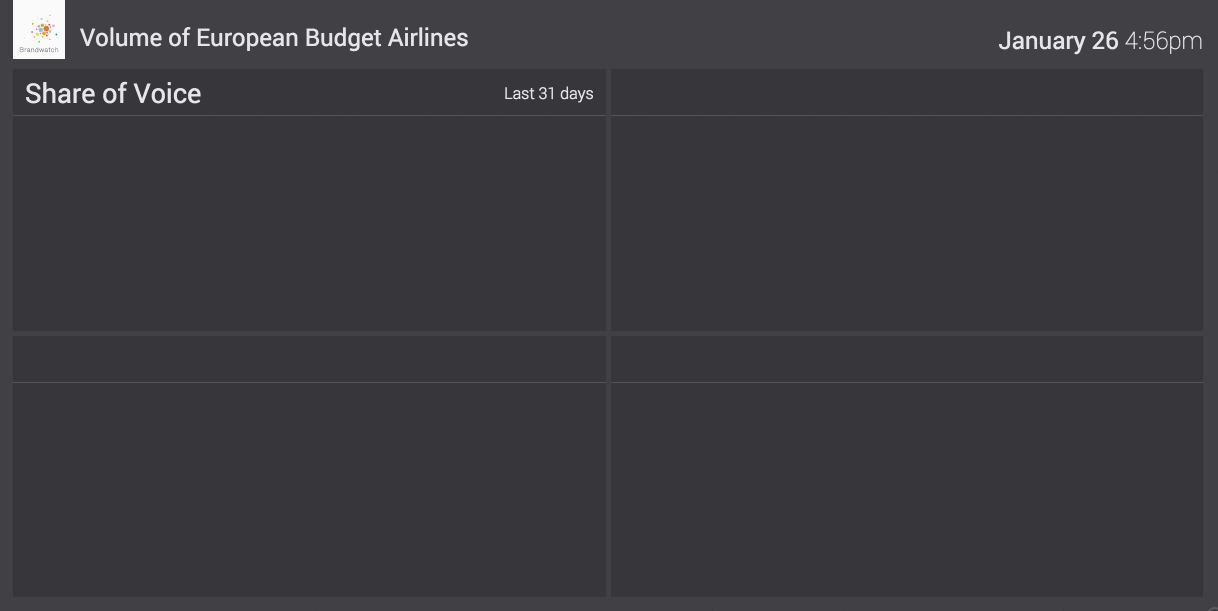Click the "January 26" date text
Image resolution: width=1218 pixels, height=611 pixels.
point(1058,41)
